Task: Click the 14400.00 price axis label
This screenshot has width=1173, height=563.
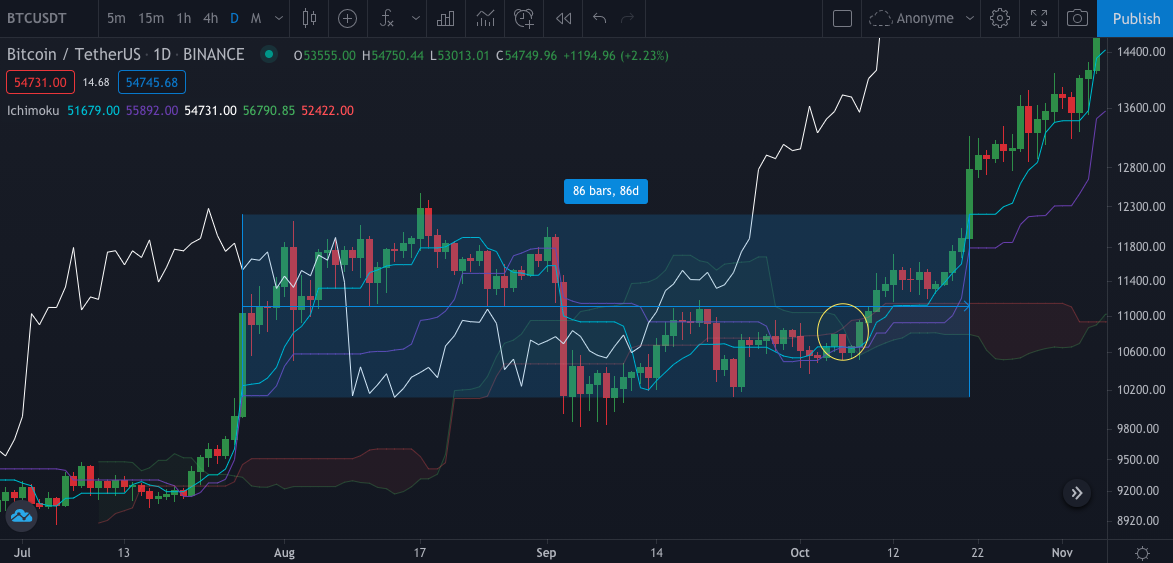Action: (x=1139, y=52)
